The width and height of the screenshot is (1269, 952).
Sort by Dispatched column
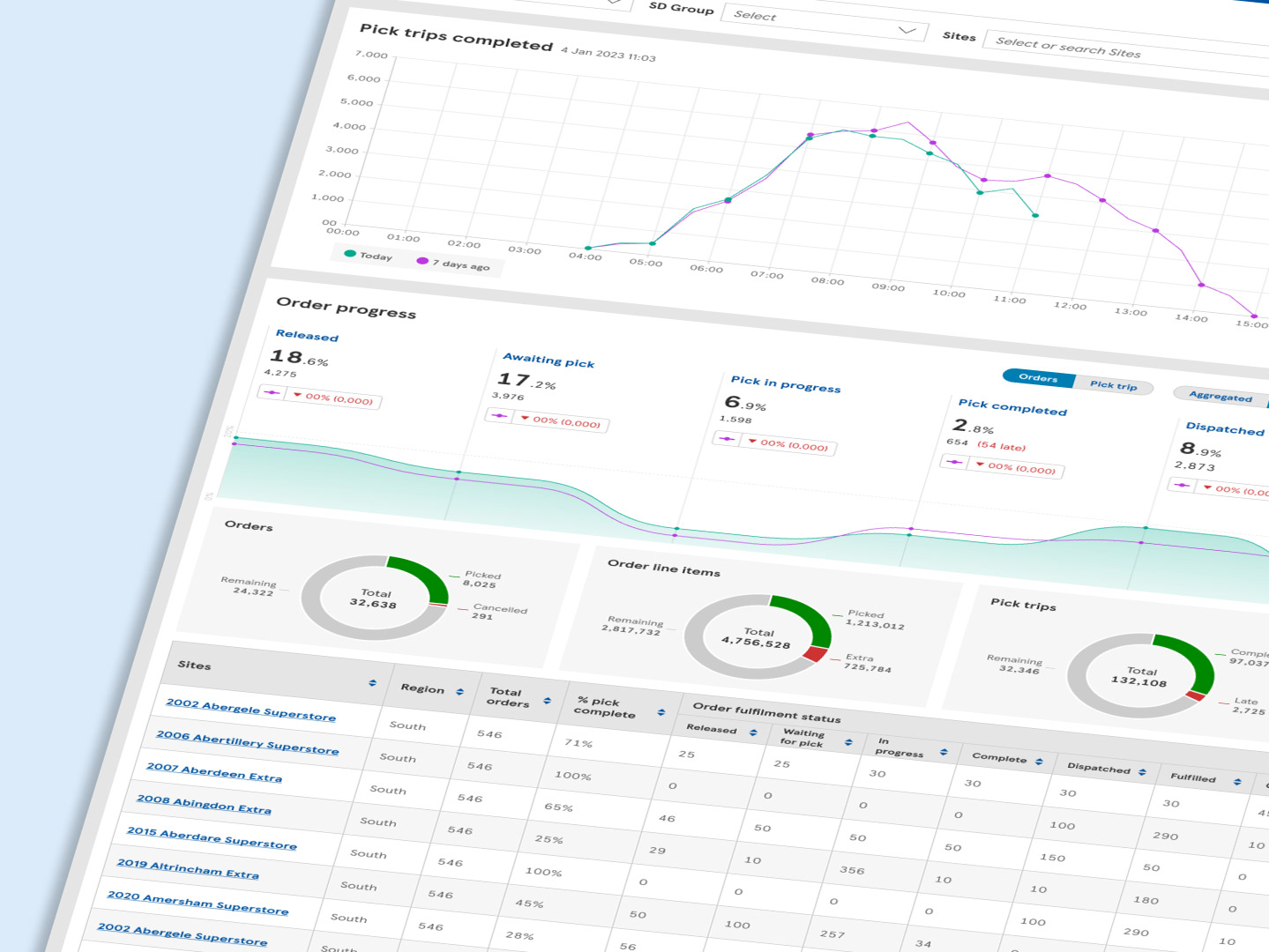(1142, 772)
